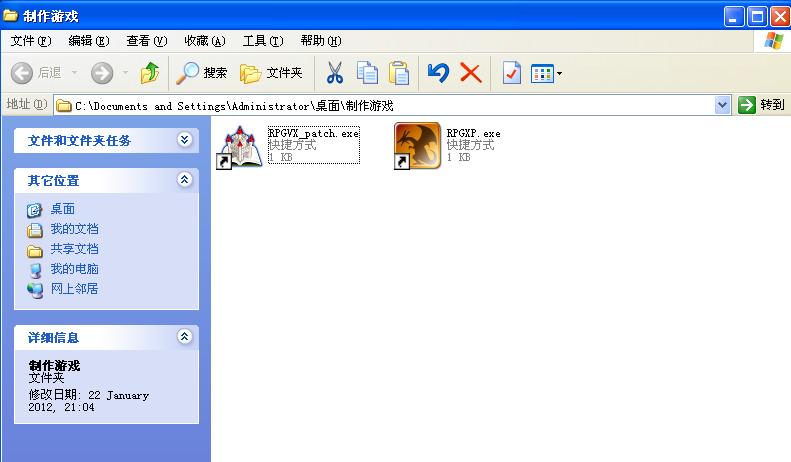Collapse the 其它位置 panel
Image resolution: width=791 pixels, height=462 pixels.
185,180
